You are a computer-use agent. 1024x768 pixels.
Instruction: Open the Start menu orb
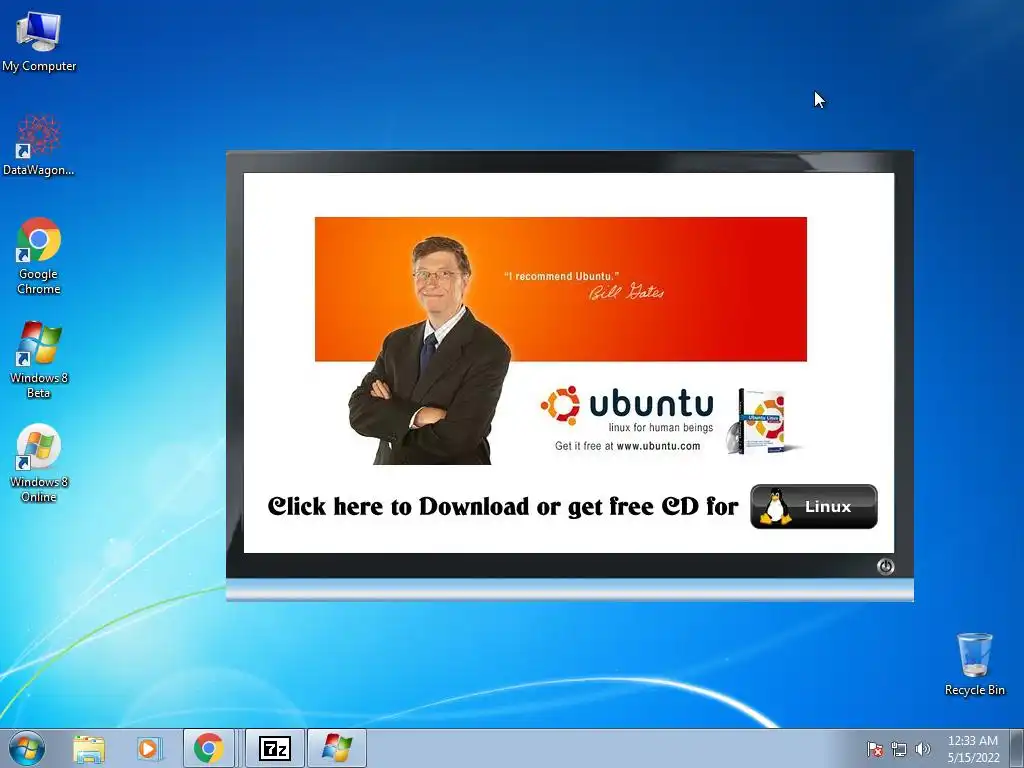click(x=27, y=748)
